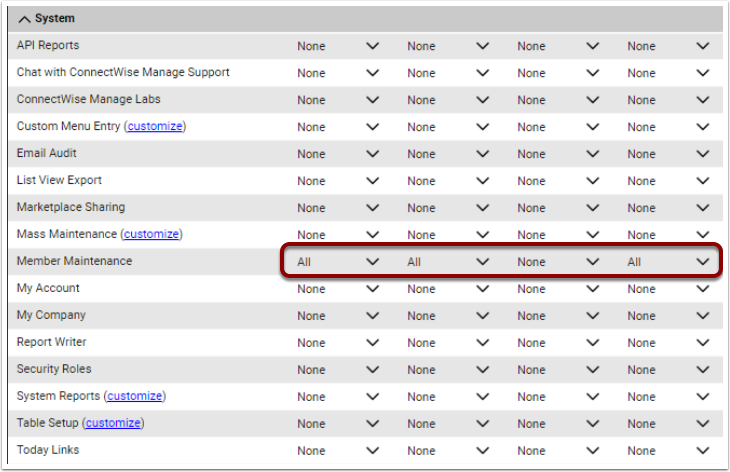Open the customize link for Custom Menu Entry
Image resolution: width=730 pixels, height=472 pixels.
[155, 126]
